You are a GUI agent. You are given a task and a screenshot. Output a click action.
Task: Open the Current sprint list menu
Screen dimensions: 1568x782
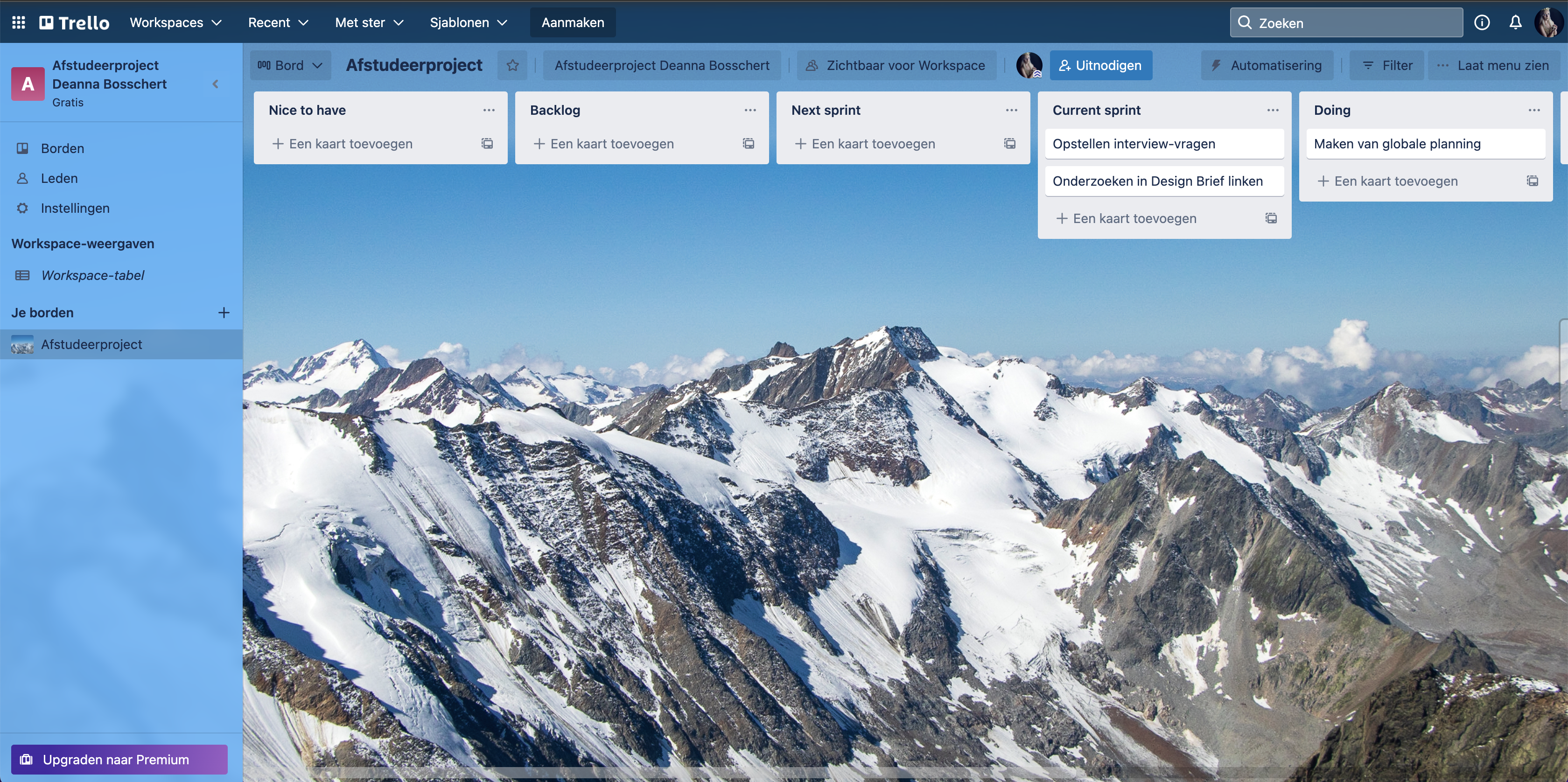coord(1273,110)
